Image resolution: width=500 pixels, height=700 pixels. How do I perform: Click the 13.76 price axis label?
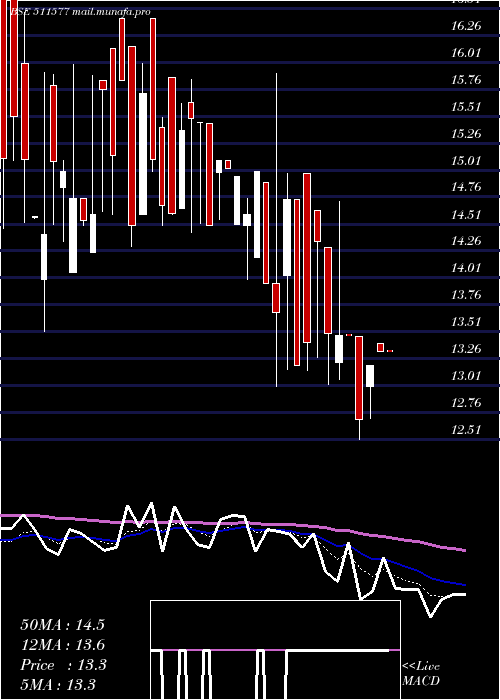(466, 295)
